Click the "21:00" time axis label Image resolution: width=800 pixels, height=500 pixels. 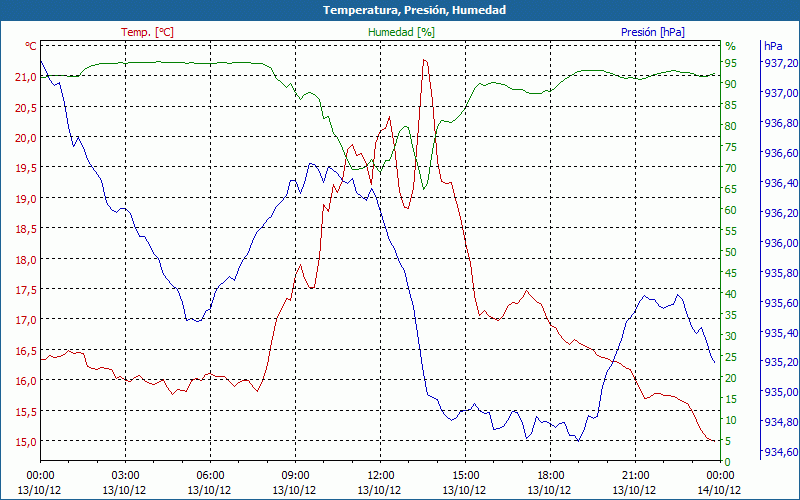[x=635, y=476]
